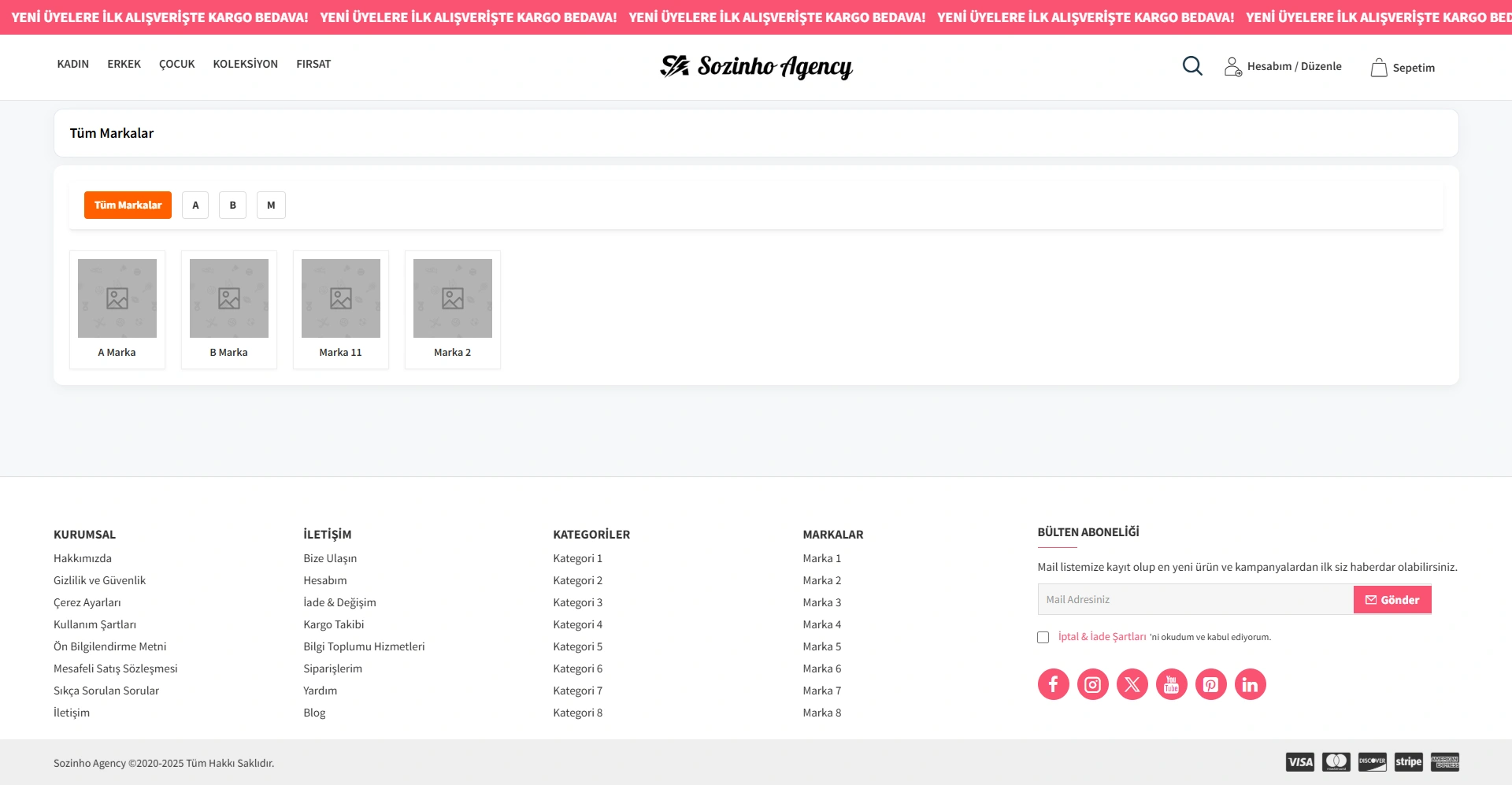Viewport: 1512px width, 785px height.
Task: Click the account user icon in header
Action: 1232,67
